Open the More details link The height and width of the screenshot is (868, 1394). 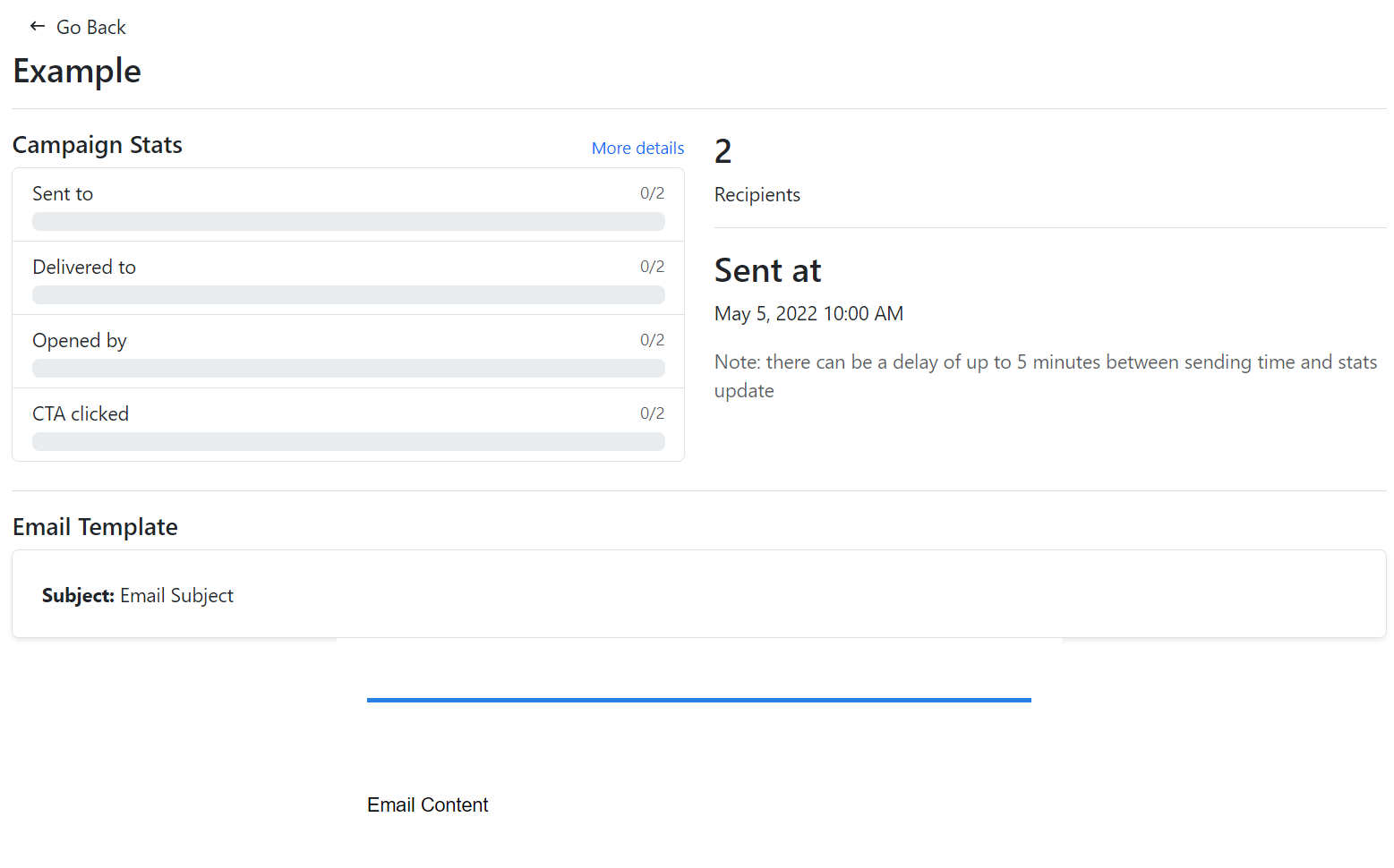[x=637, y=149]
